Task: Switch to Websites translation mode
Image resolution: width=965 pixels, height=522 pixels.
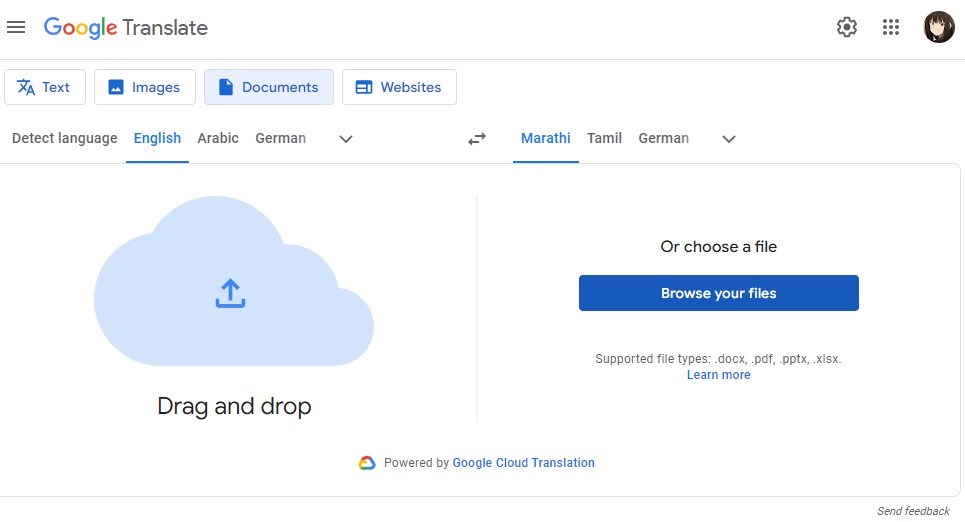Action: click(399, 87)
